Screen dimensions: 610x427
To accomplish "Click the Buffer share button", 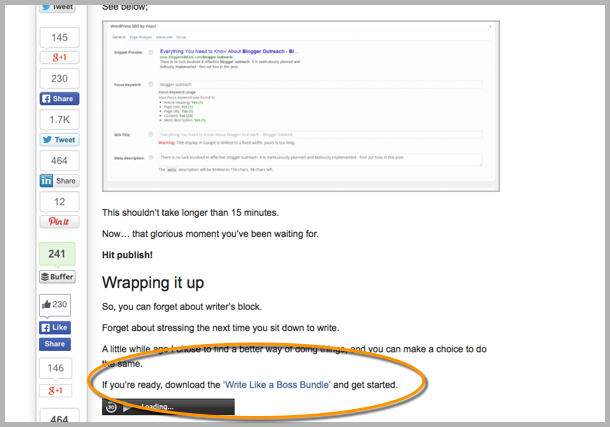I will (57, 277).
